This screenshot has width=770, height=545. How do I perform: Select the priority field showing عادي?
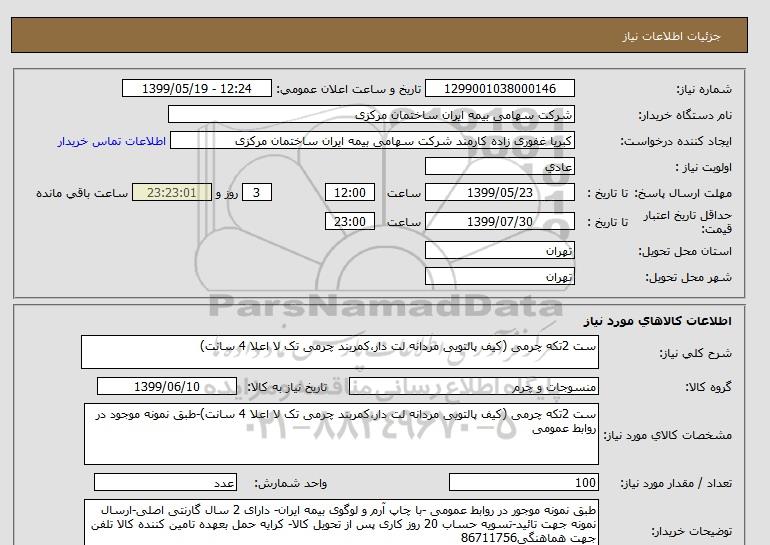pos(500,166)
